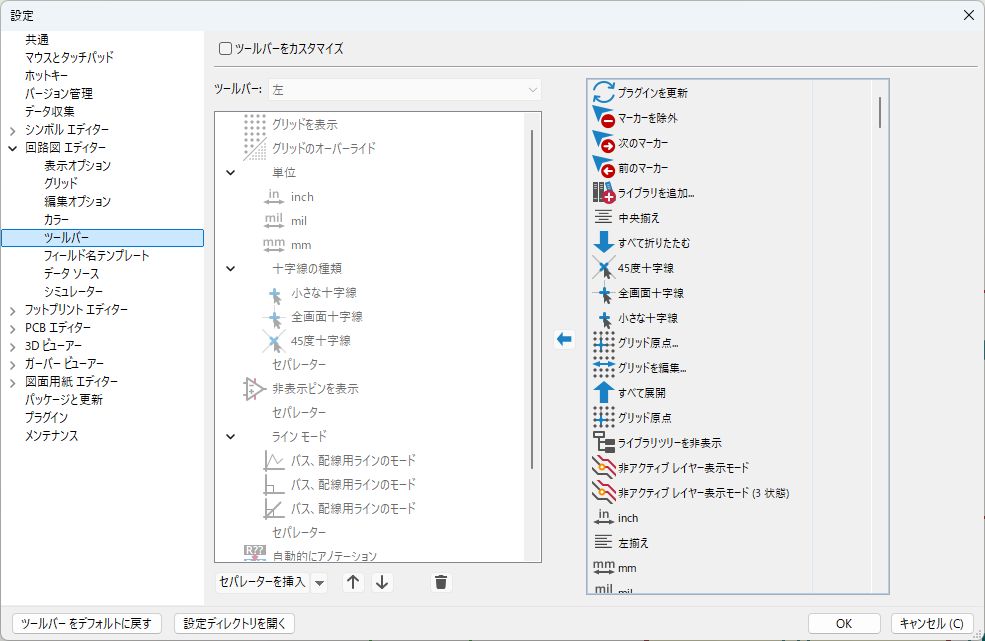Click the move-up arrow below the toolbar list
The width and height of the screenshot is (985, 641).
tap(352, 582)
